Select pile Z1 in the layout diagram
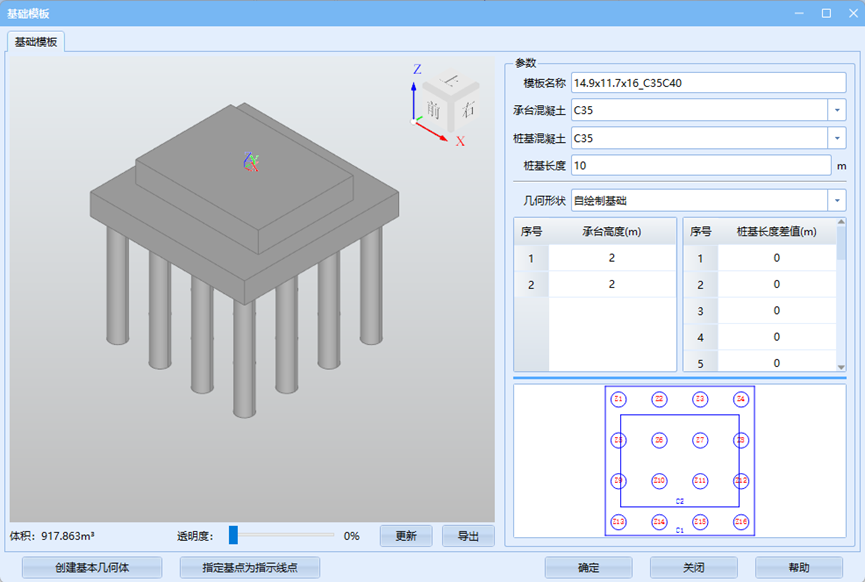The height and width of the screenshot is (582, 865). 618,399
